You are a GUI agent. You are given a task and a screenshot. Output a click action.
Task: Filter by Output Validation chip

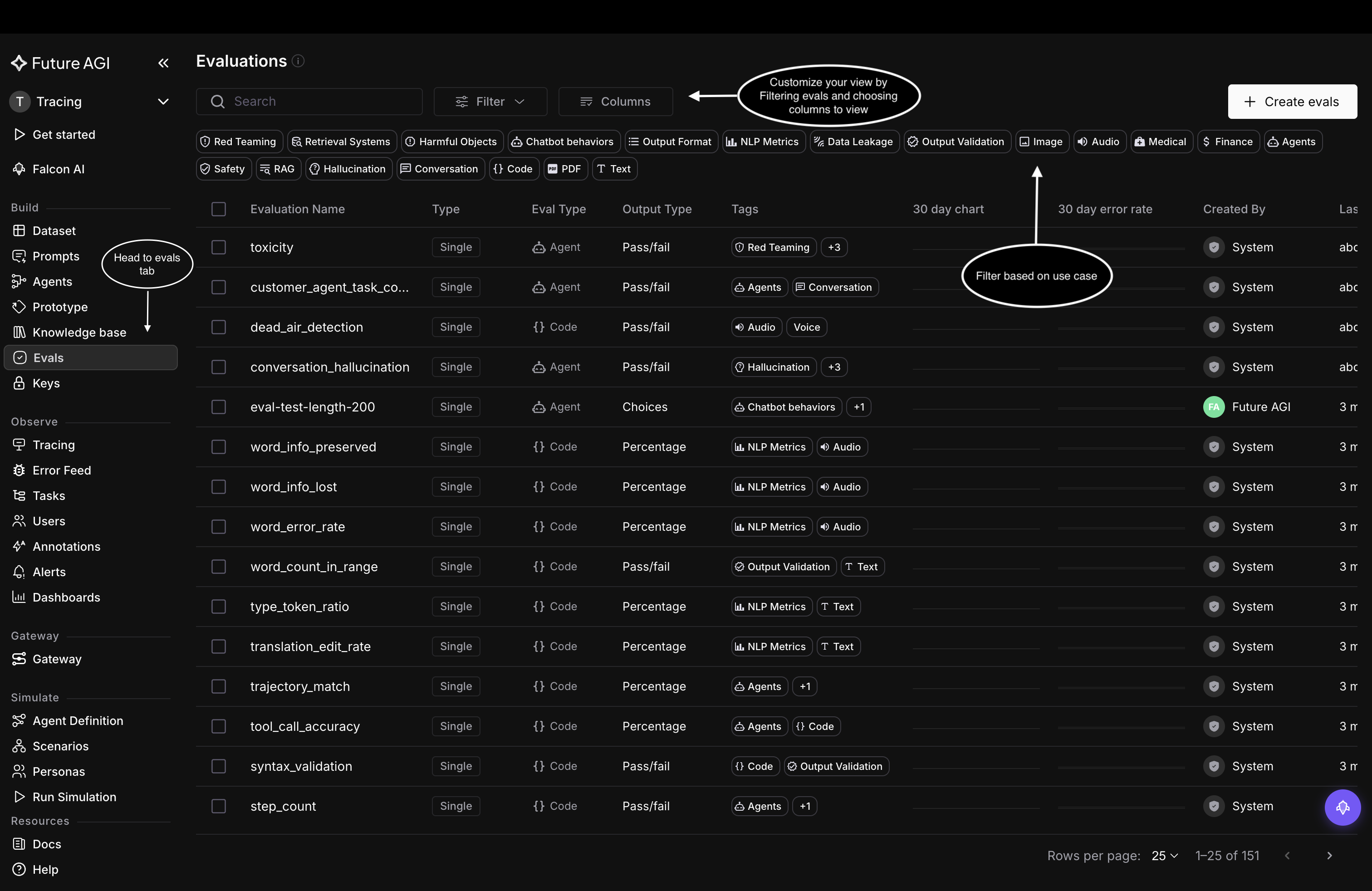point(956,142)
